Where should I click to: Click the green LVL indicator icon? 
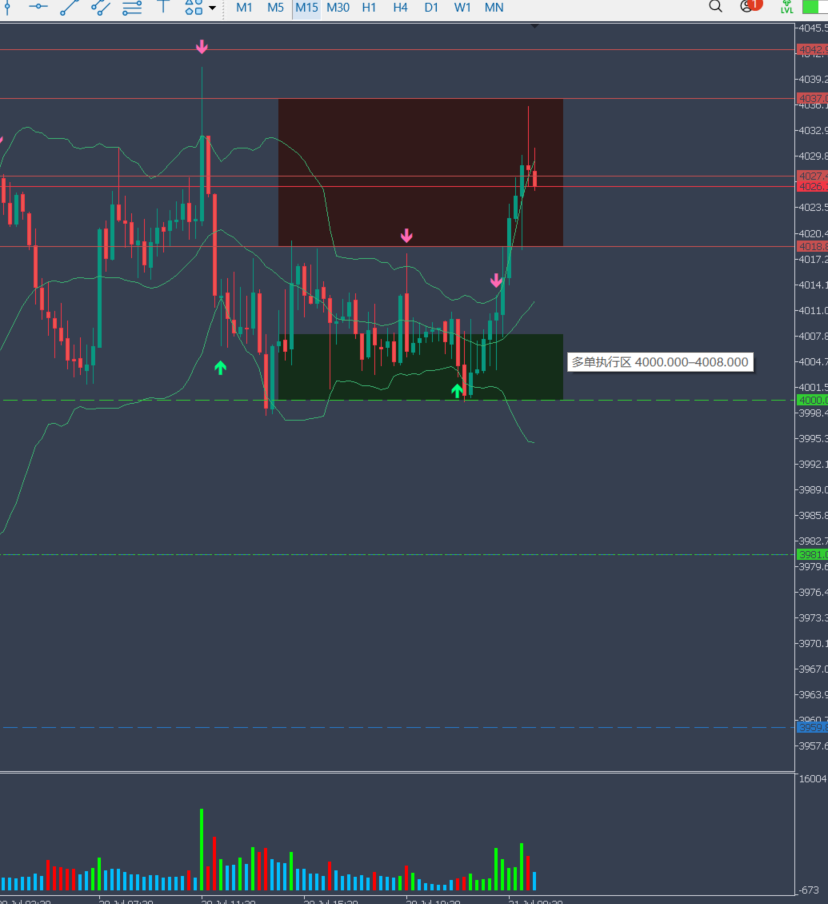pyautogui.click(x=786, y=7)
